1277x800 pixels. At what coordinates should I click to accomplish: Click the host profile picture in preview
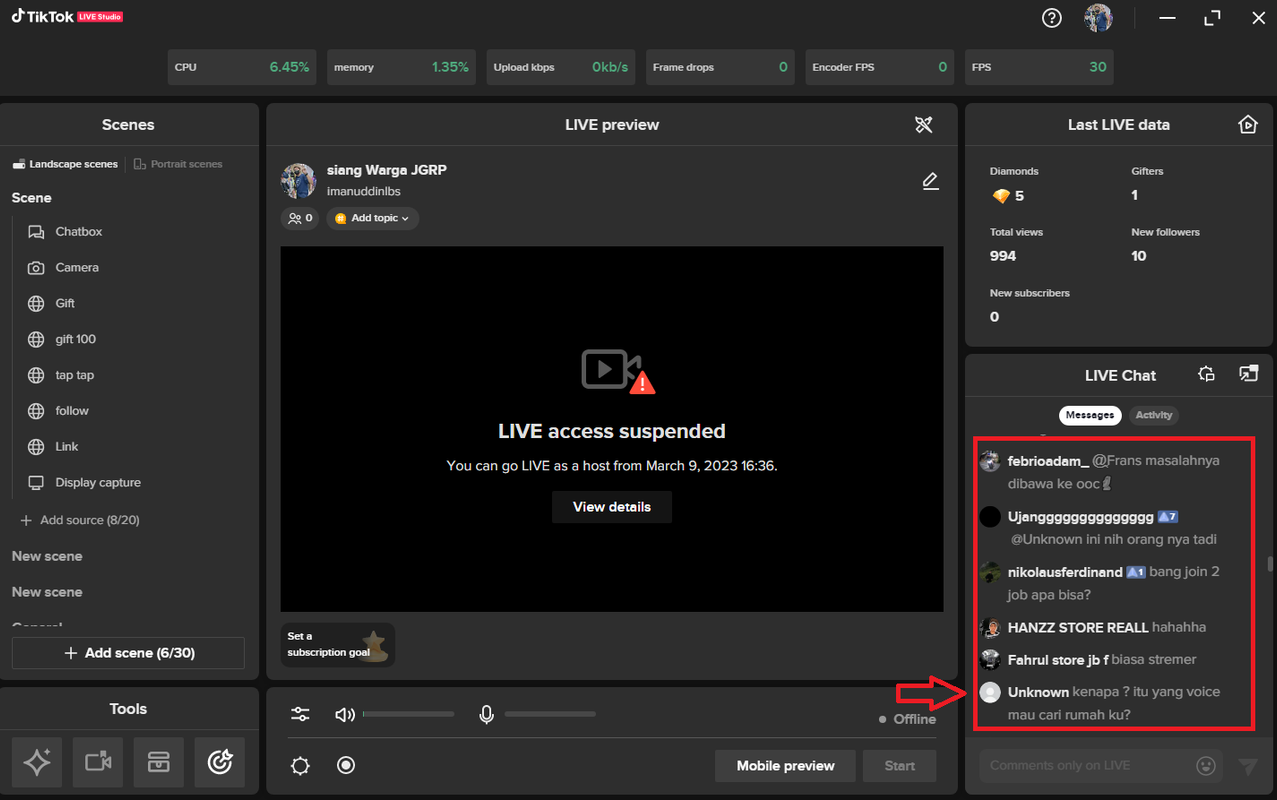pyautogui.click(x=299, y=180)
